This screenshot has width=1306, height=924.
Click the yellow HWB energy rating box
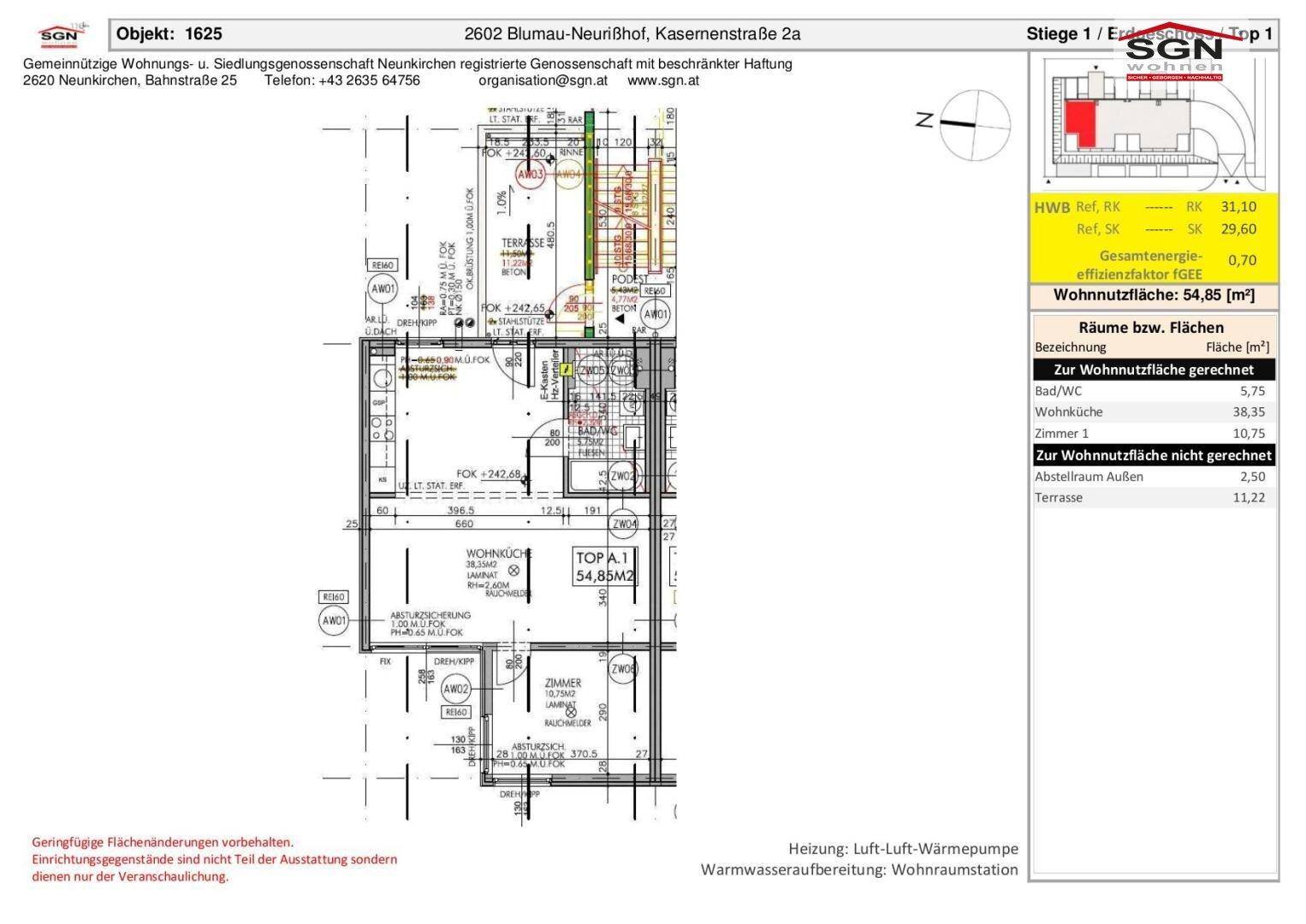click(x=1155, y=238)
